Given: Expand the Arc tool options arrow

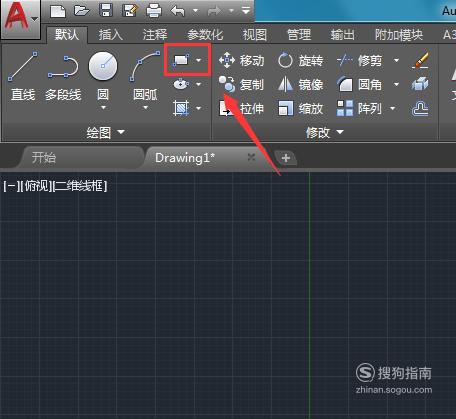Looking at the screenshot, I should [x=146, y=108].
